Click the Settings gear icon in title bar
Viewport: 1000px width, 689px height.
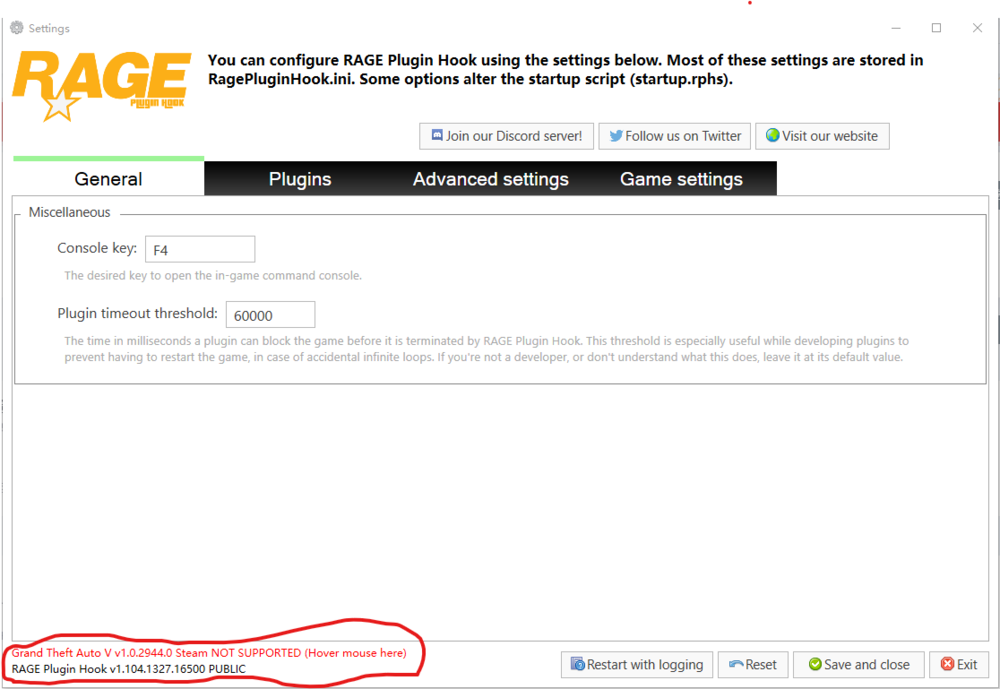[x=17, y=28]
